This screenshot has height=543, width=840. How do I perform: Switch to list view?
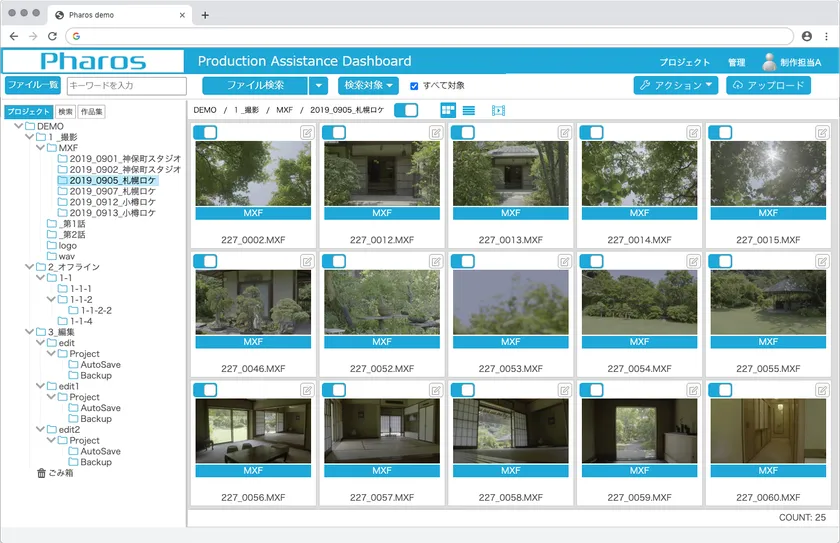(469, 110)
